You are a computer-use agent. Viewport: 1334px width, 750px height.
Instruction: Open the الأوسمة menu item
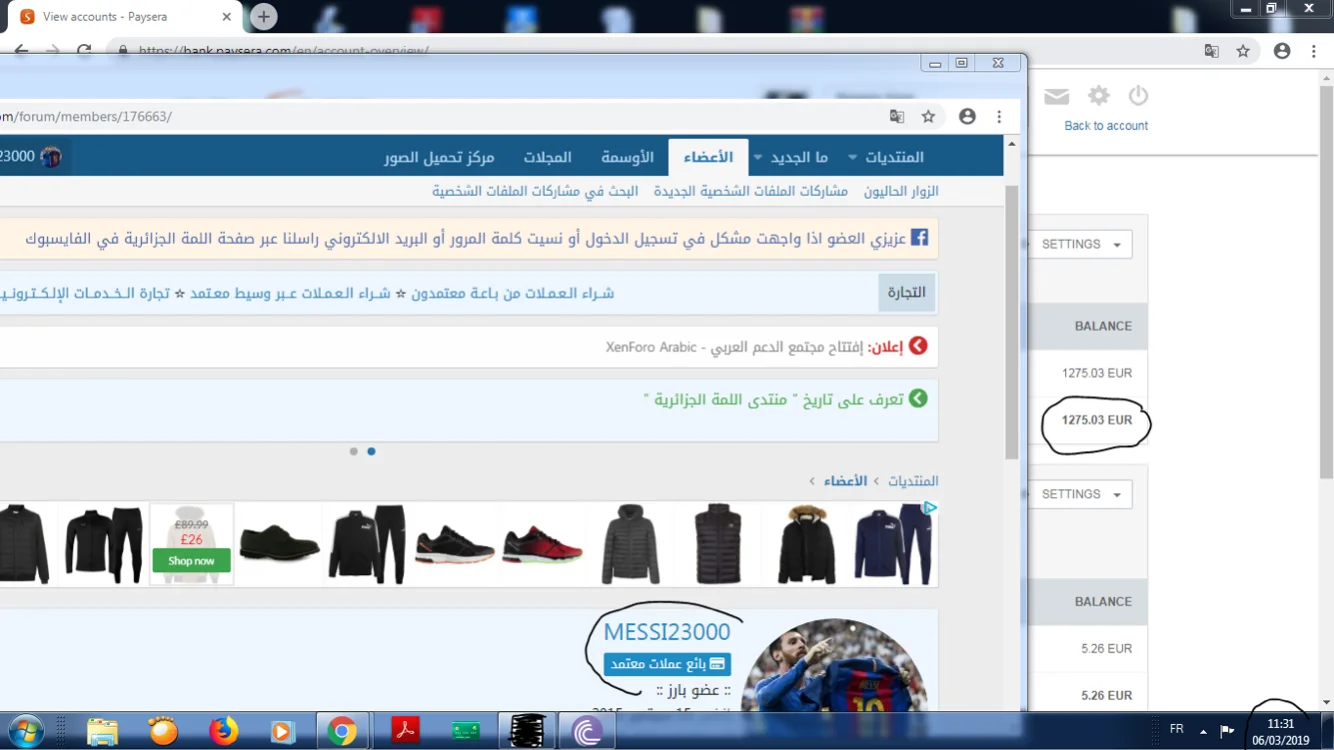point(627,158)
